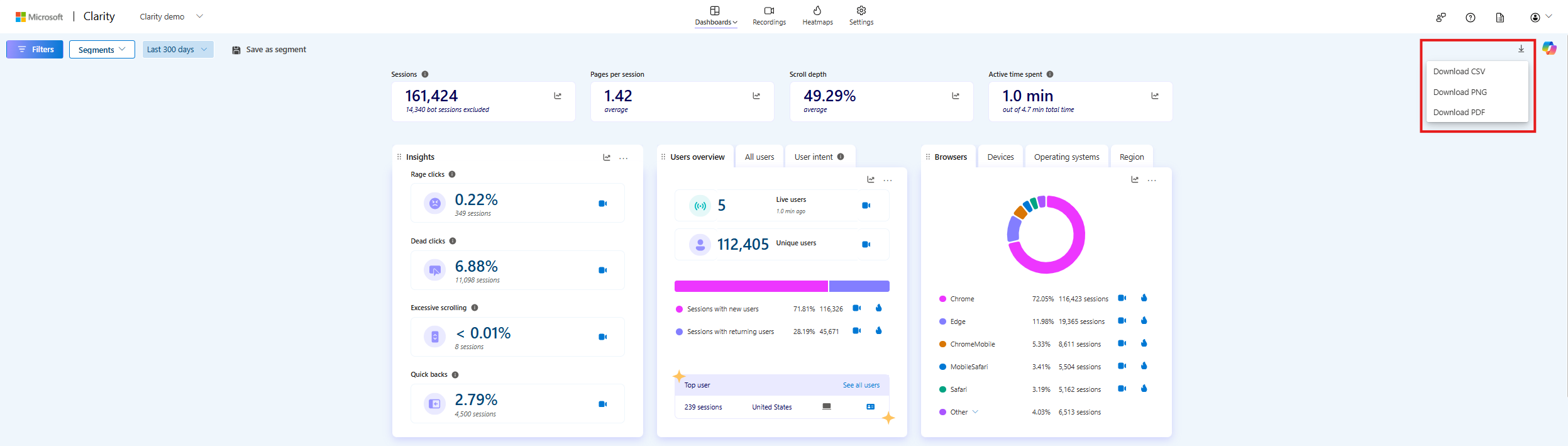Switch to Region tab
The width and height of the screenshot is (1568, 446).
pyautogui.click(x=1132, y=157)
